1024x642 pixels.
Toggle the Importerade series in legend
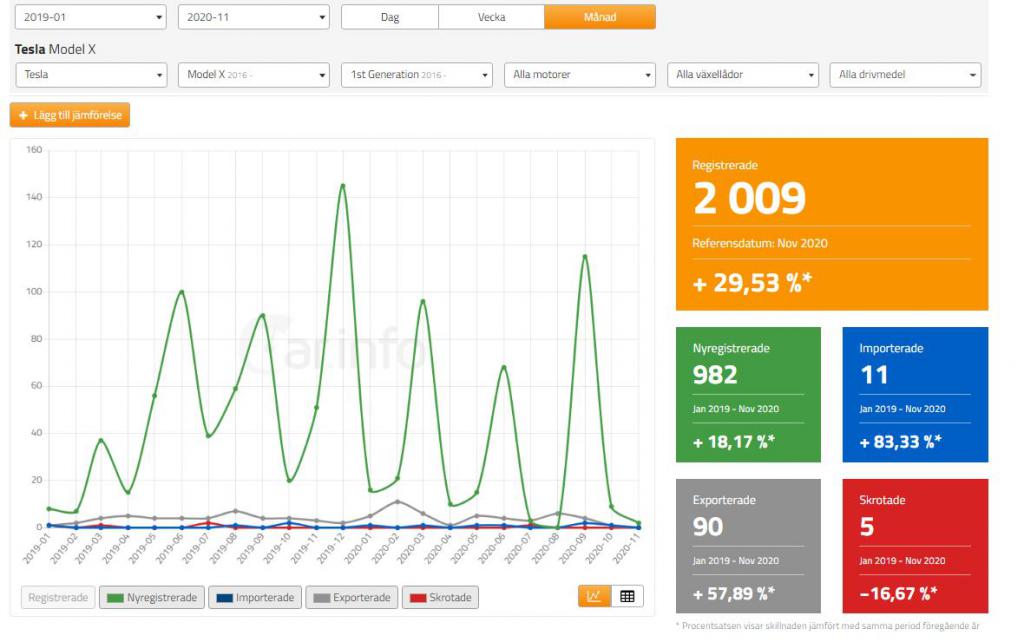255,598
